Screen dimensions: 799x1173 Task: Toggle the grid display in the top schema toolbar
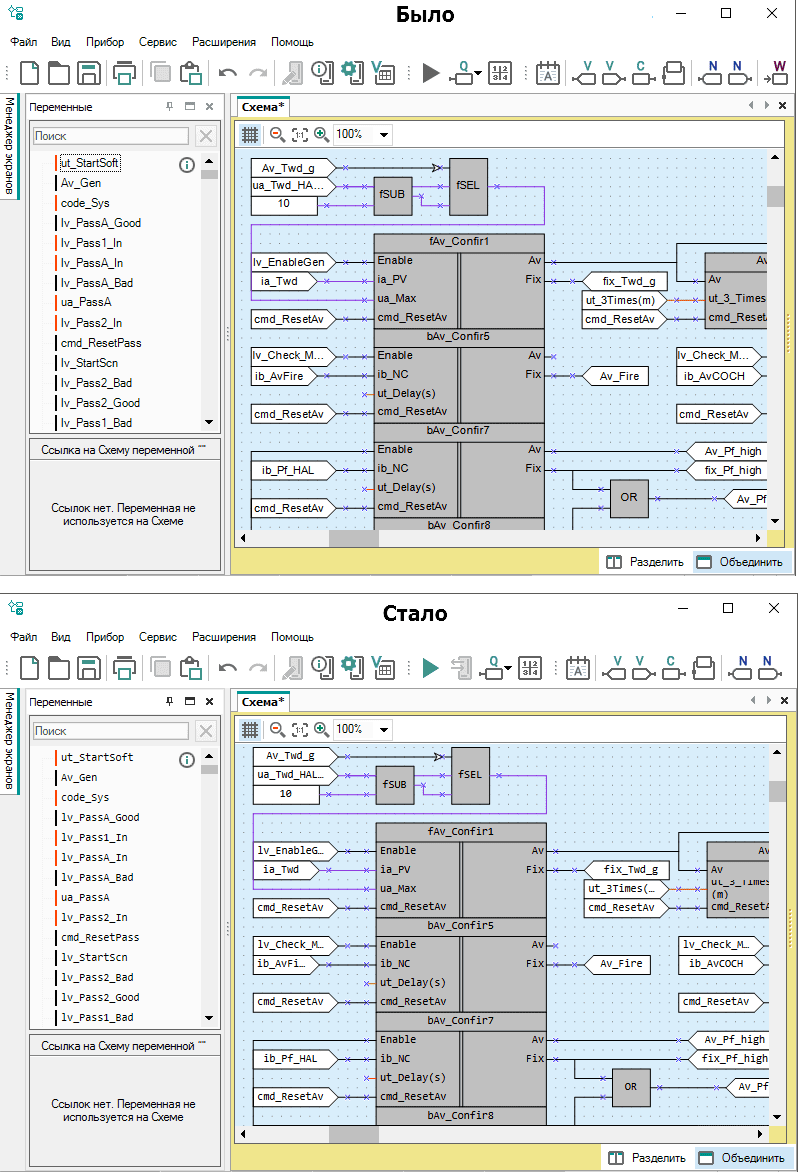[250, 134]
